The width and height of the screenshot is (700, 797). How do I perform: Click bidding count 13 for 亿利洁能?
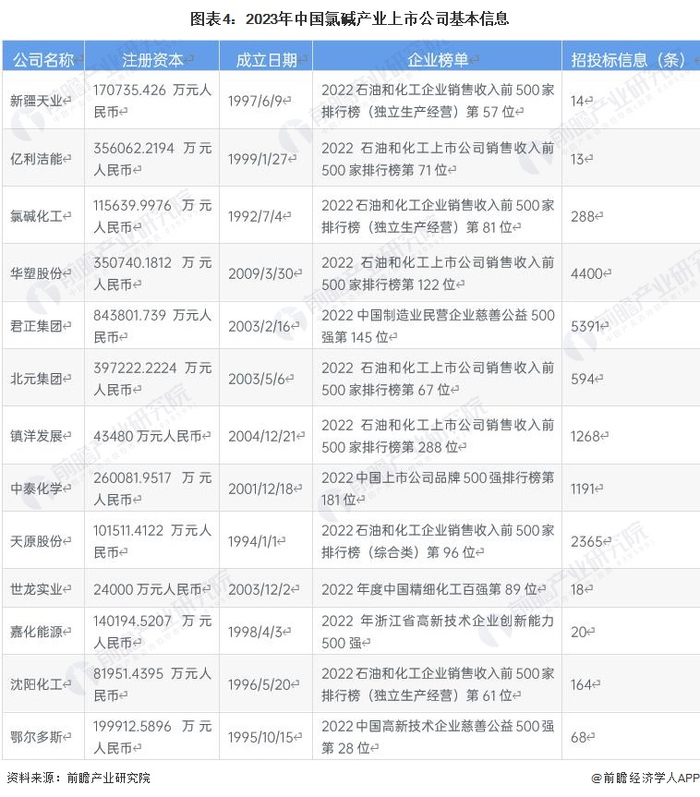pos(577,159)
